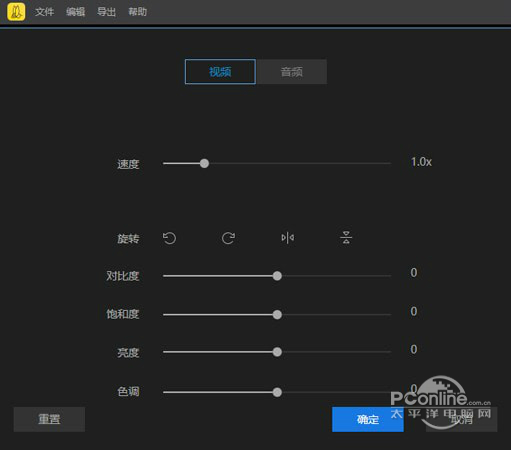The image size is (511, 450).
Task: Click the 饱和度 label
Action: click(x=123, y=314)
